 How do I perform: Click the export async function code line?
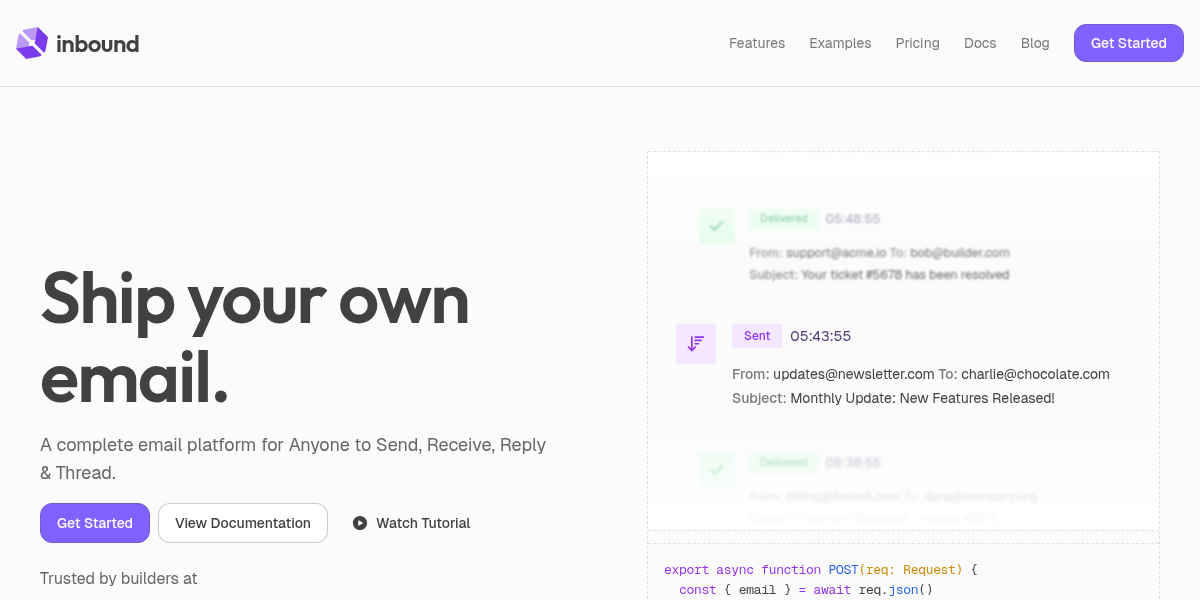tap(820, 570)
